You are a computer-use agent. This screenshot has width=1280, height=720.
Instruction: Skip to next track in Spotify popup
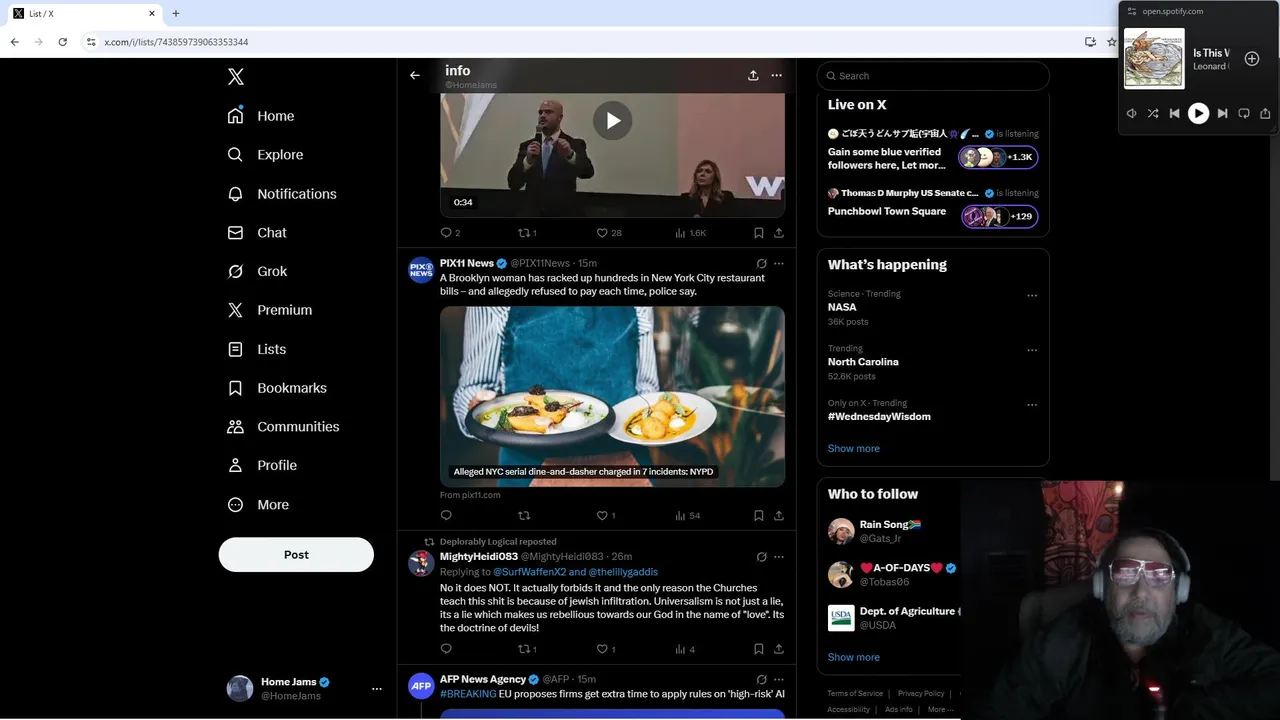[x=1222, y=114]
